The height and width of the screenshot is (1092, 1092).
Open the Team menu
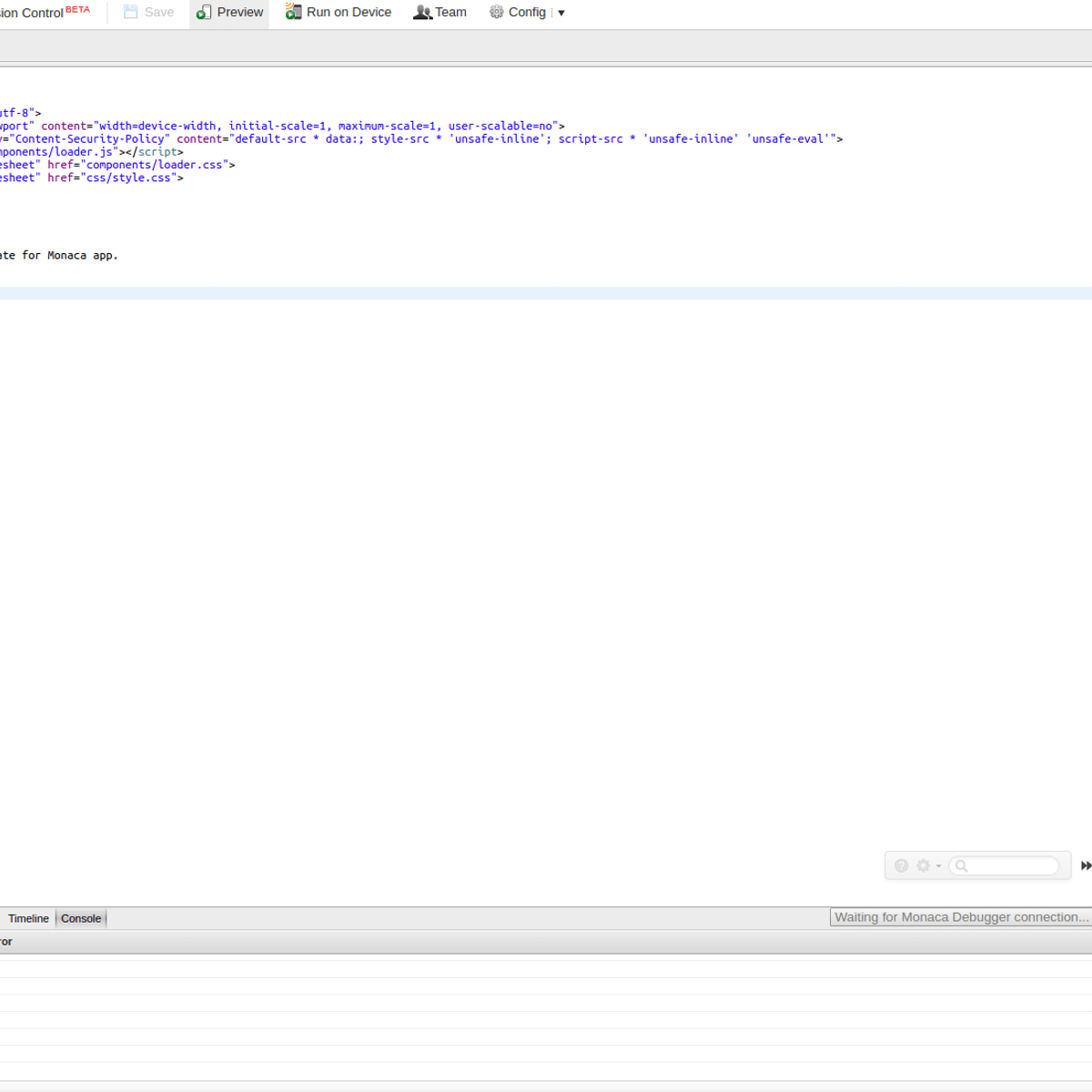(440, 13)
